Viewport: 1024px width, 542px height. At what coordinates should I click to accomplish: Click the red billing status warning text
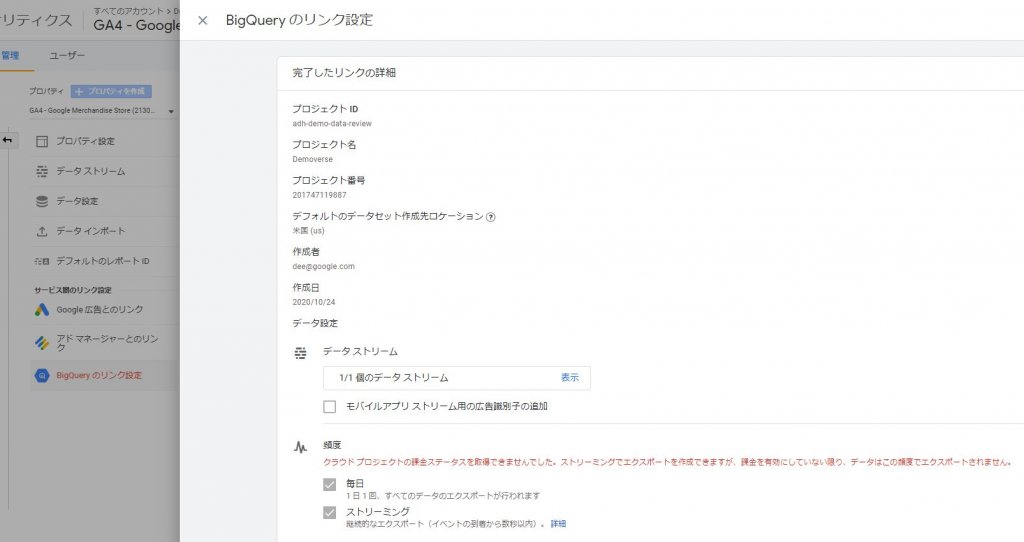point(667,462)
